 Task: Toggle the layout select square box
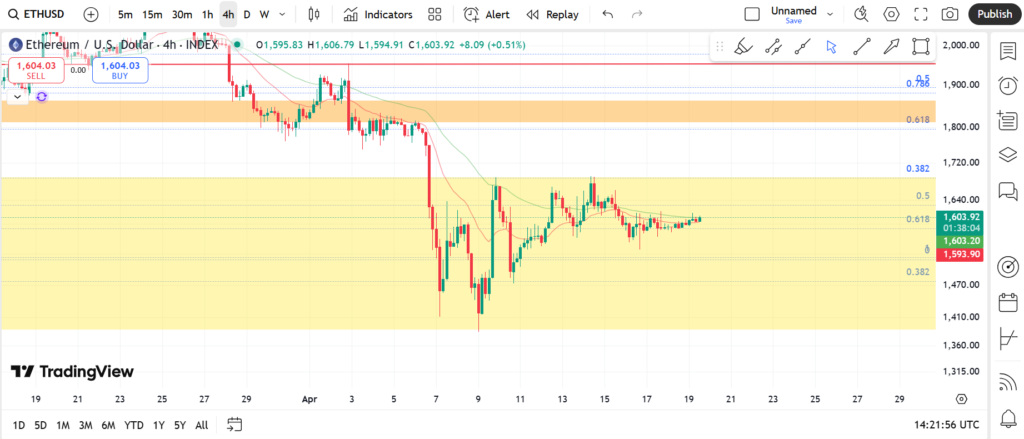[x=752, y=15]
